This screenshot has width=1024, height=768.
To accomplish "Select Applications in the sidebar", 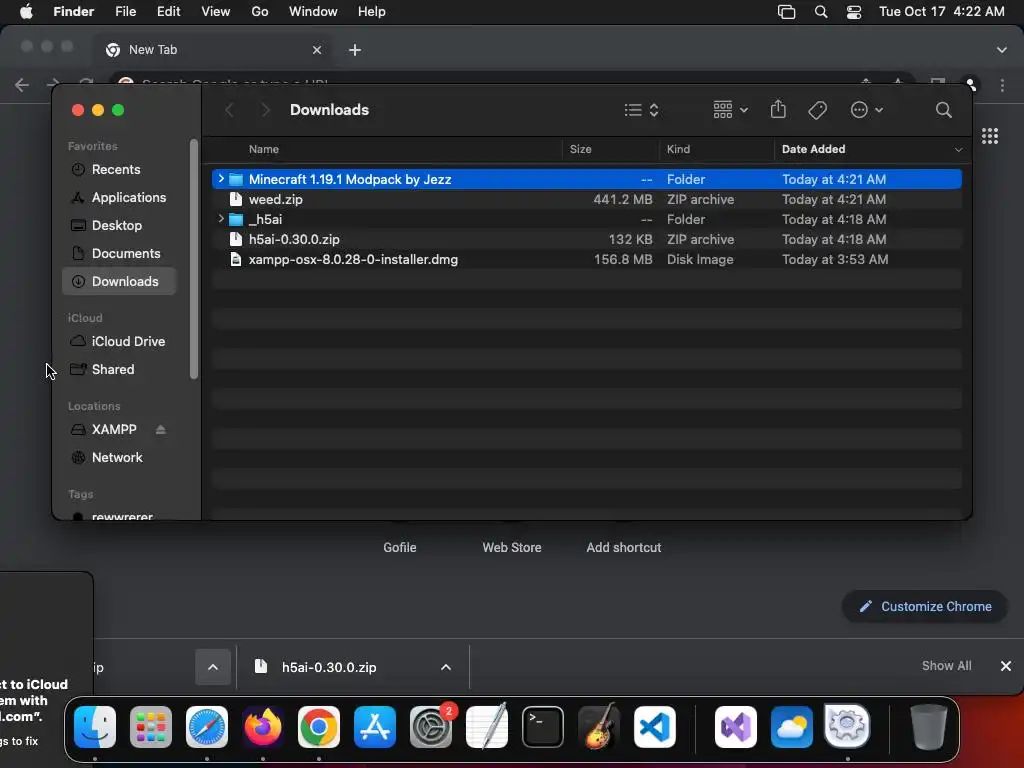I will tap(119, 197).
